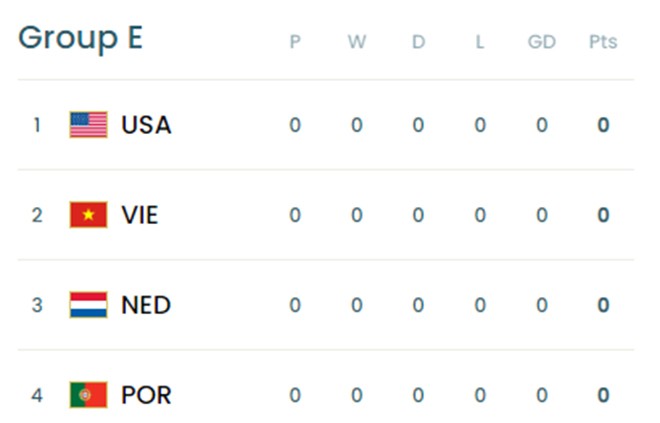Screen dimensions: 660x423
Task: Click NED's goal difference value
Action: pos(542,305)
